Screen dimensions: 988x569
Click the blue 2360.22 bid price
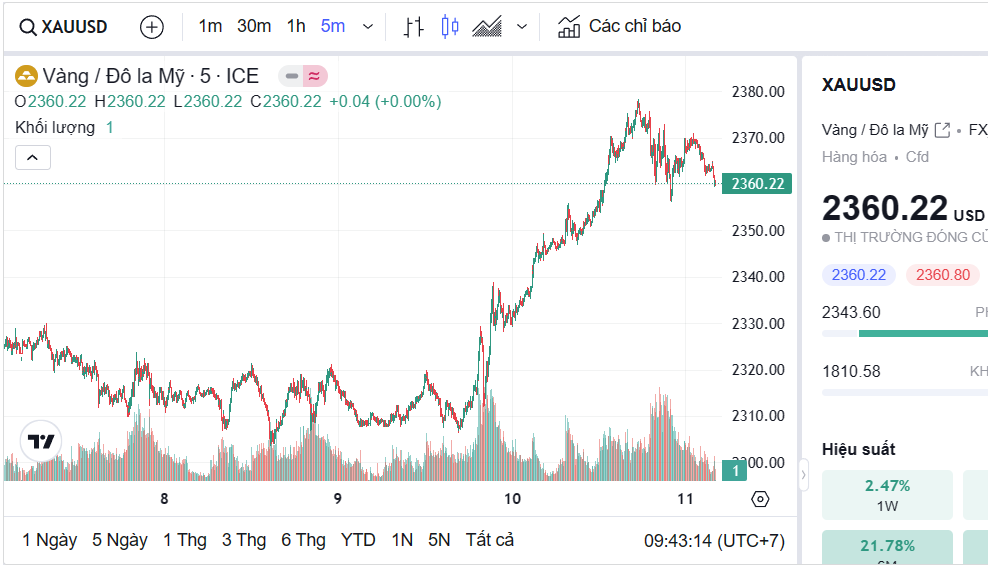tap(859, 275)
